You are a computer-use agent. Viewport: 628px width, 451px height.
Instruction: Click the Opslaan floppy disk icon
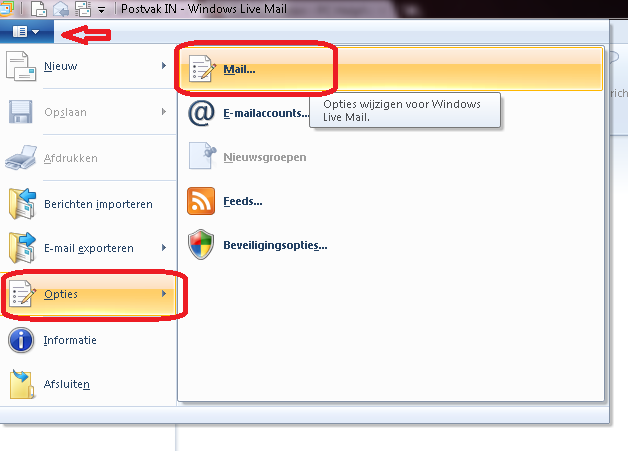20,112
